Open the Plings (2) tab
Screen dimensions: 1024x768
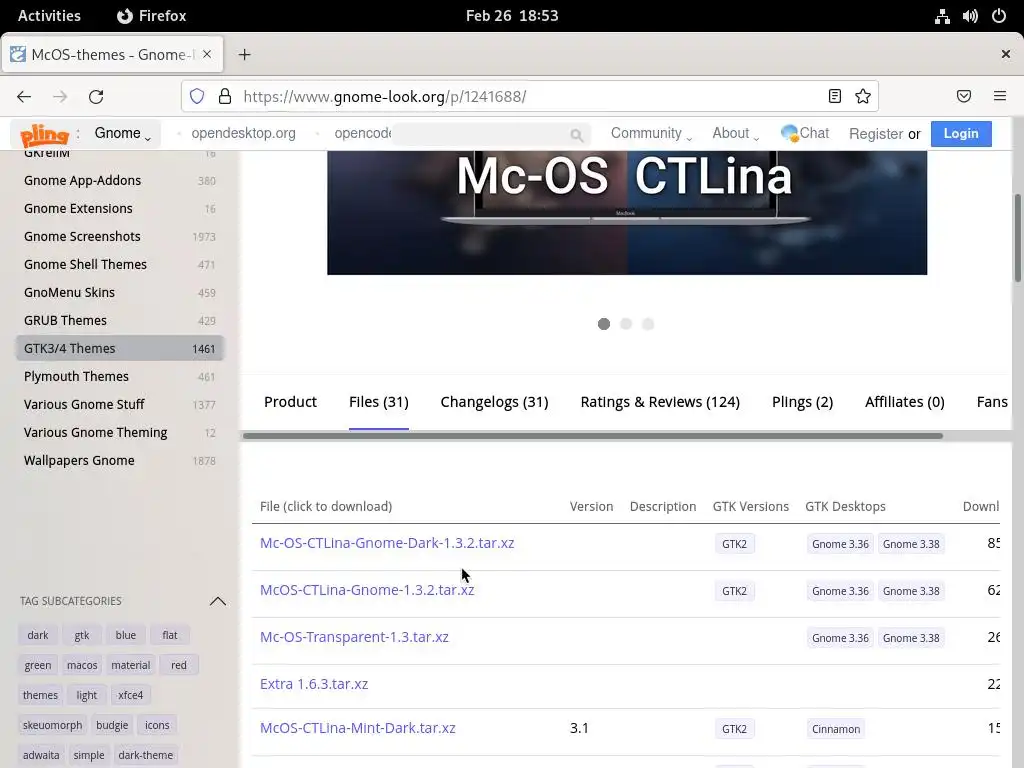tap(802, 402)
